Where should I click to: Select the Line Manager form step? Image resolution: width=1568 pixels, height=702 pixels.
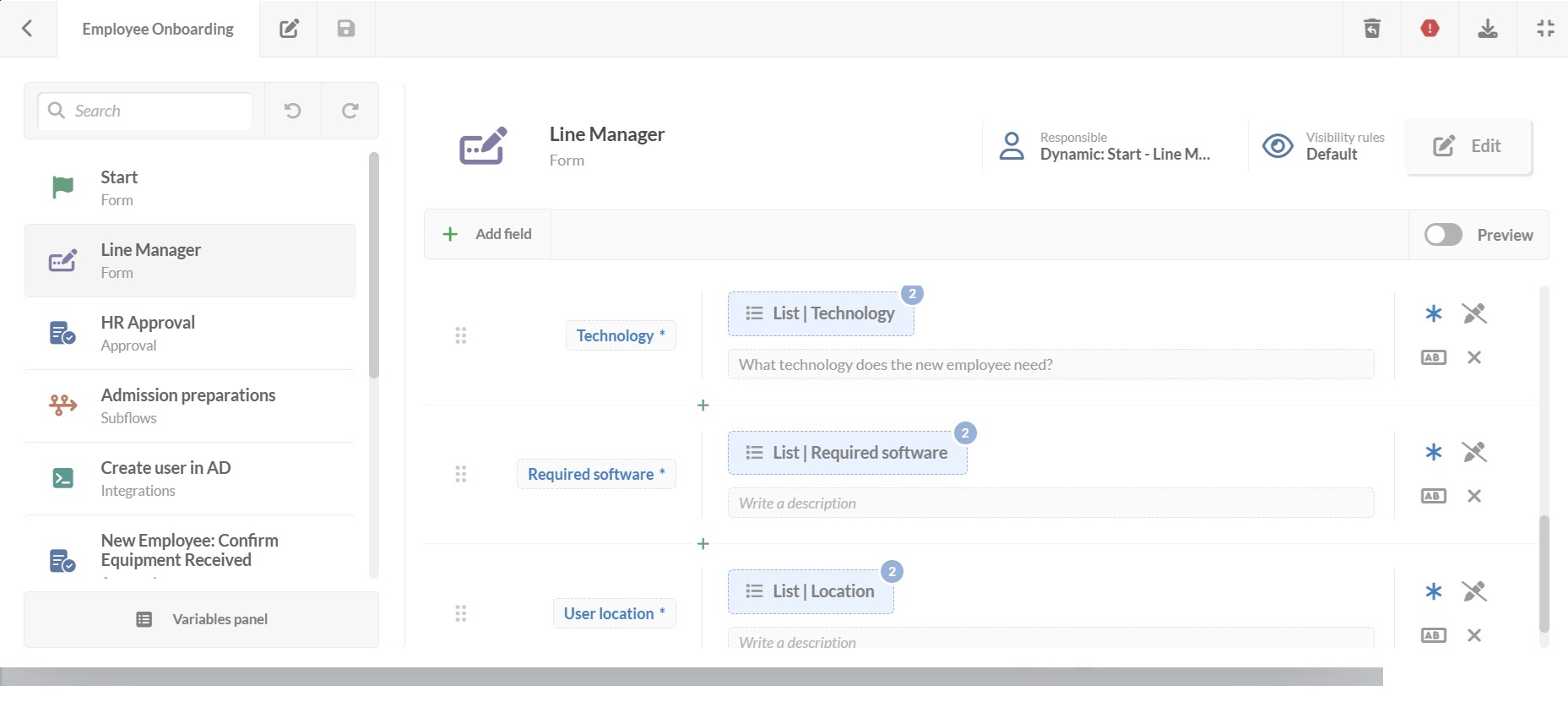click(x=190, y=260)
